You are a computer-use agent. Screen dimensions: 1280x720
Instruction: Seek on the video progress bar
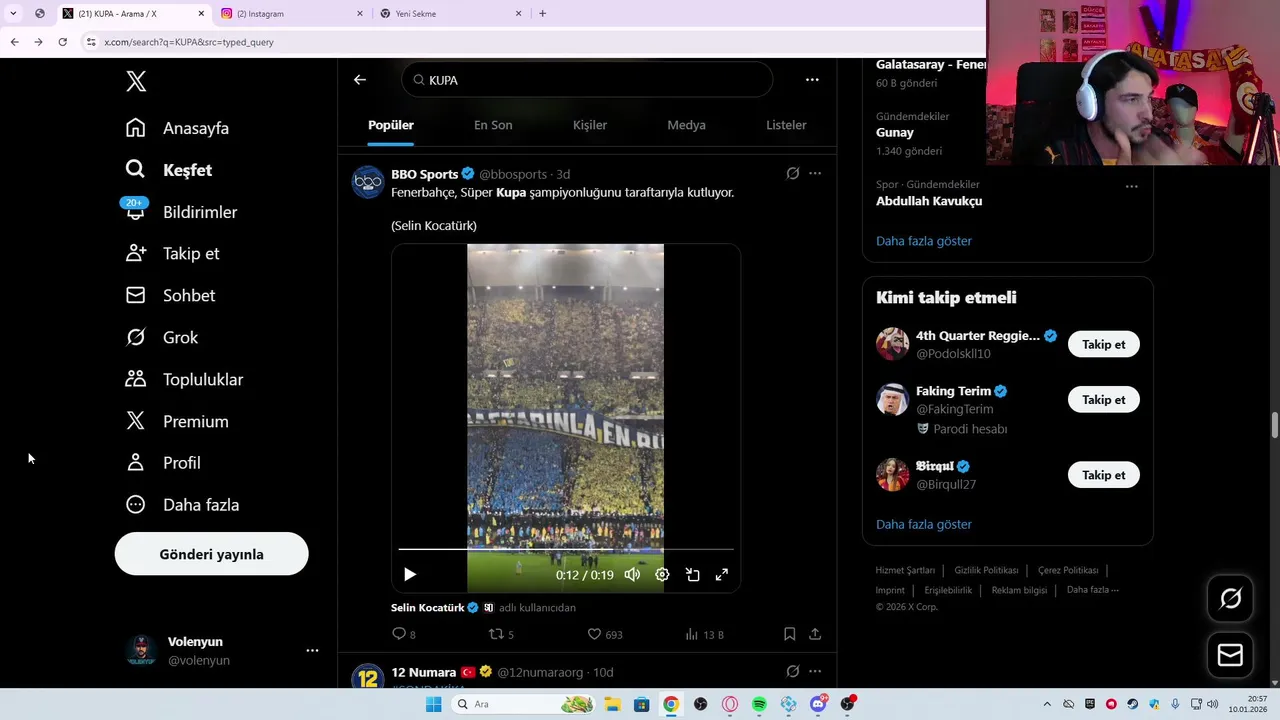[x=566, y=549]
